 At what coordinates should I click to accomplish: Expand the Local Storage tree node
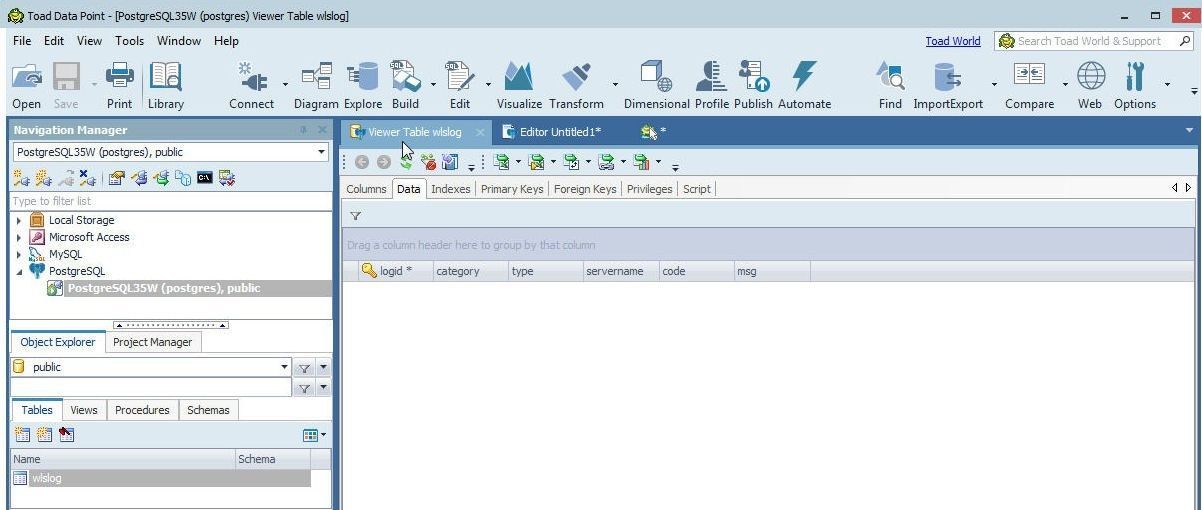coord(19,220)
